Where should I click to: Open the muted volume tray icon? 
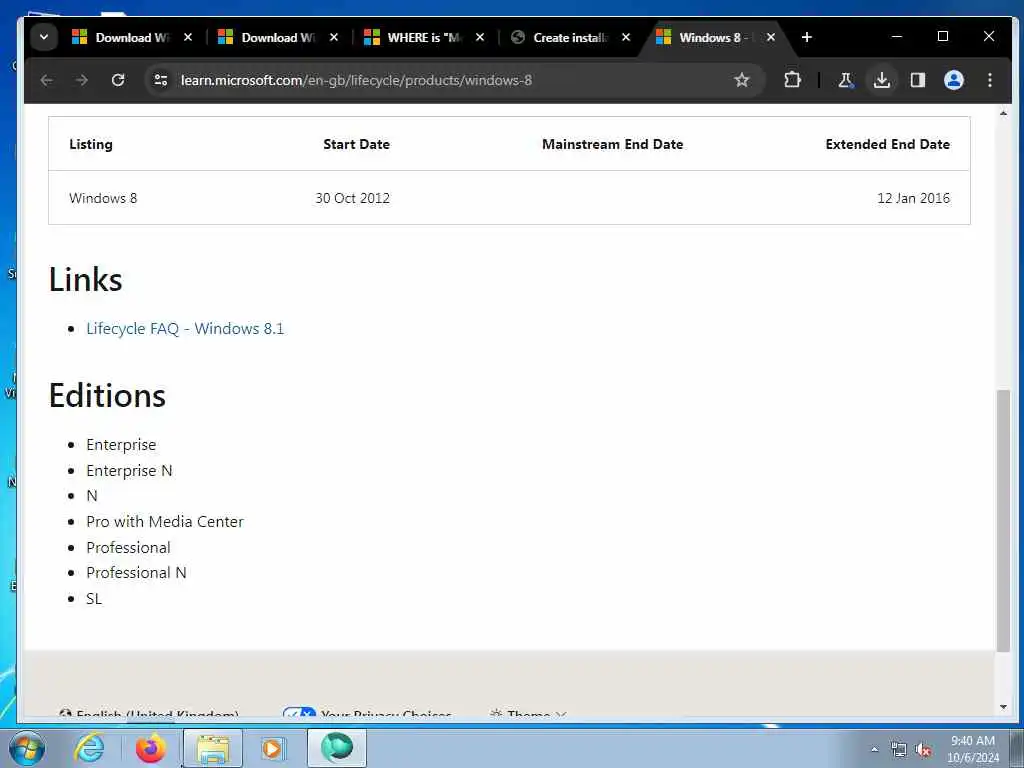click(923, 750)
